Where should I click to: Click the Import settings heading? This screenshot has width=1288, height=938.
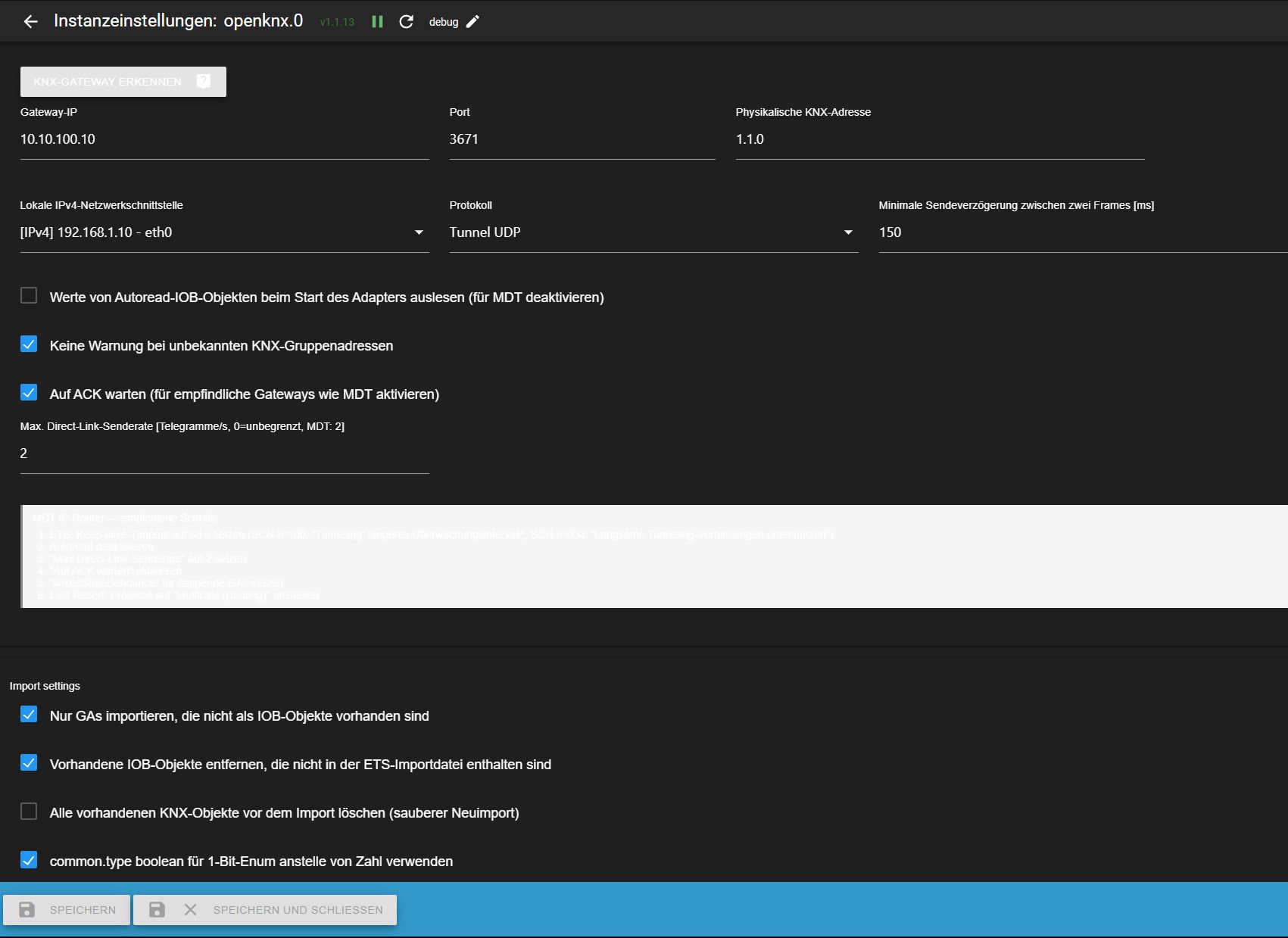[45, 686]
